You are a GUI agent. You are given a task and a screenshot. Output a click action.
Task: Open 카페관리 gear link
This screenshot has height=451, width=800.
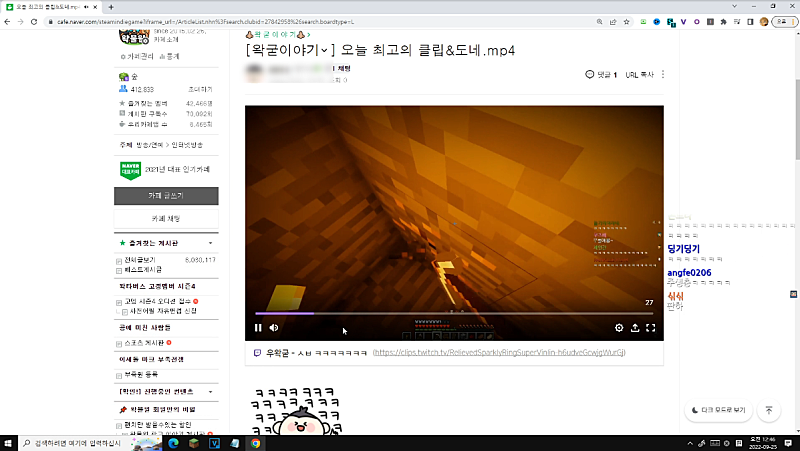coord(137,57)
